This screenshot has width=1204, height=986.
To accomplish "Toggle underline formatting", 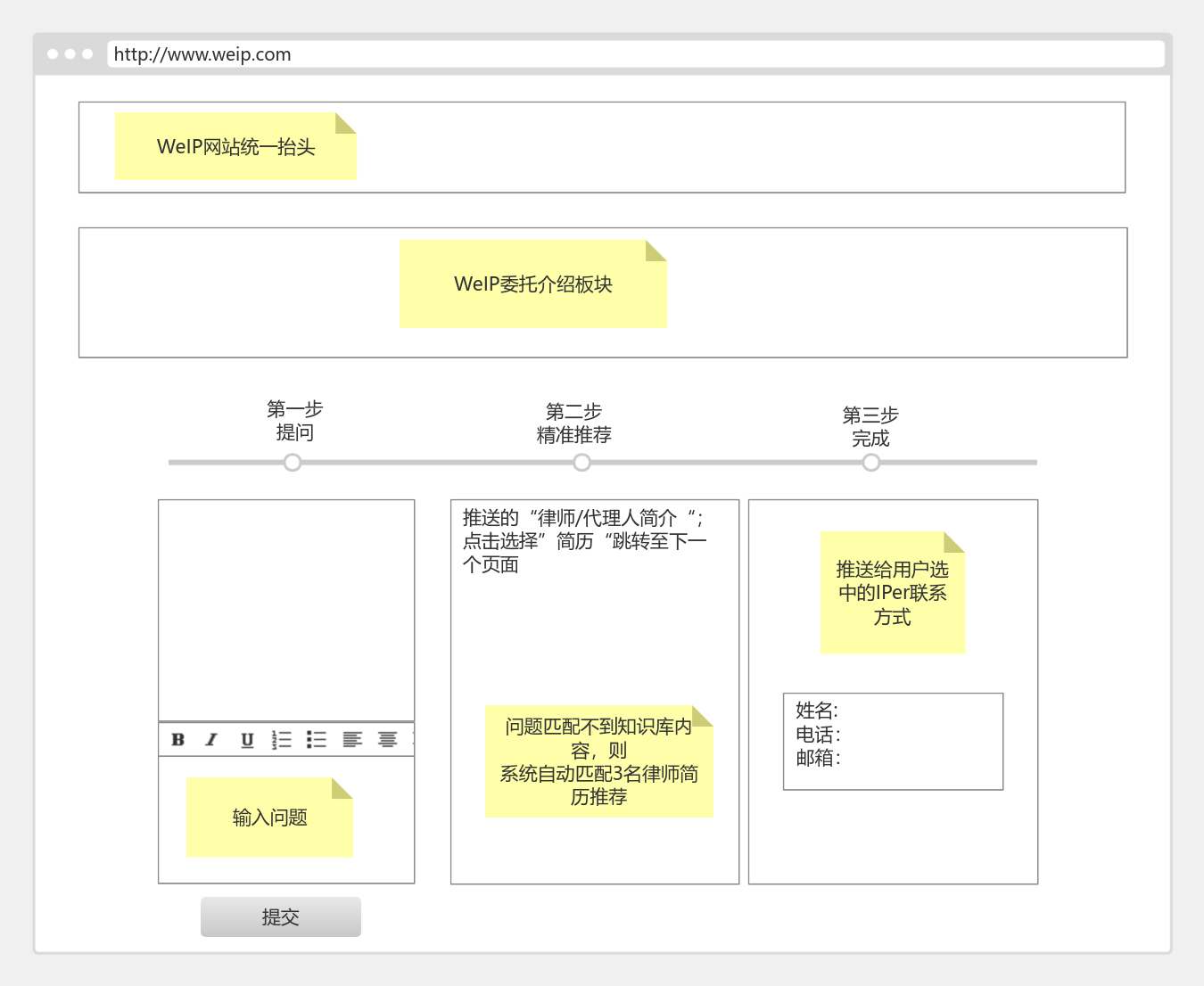I will click(247, 738).
